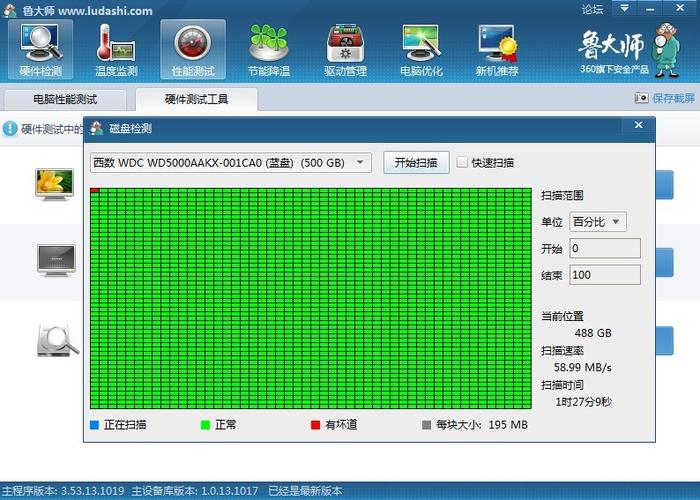Open the 硬件检测 hardware detection icon
Image resolution: width=700 pixels, height=500 pixels.
click(x=41, y=50)
